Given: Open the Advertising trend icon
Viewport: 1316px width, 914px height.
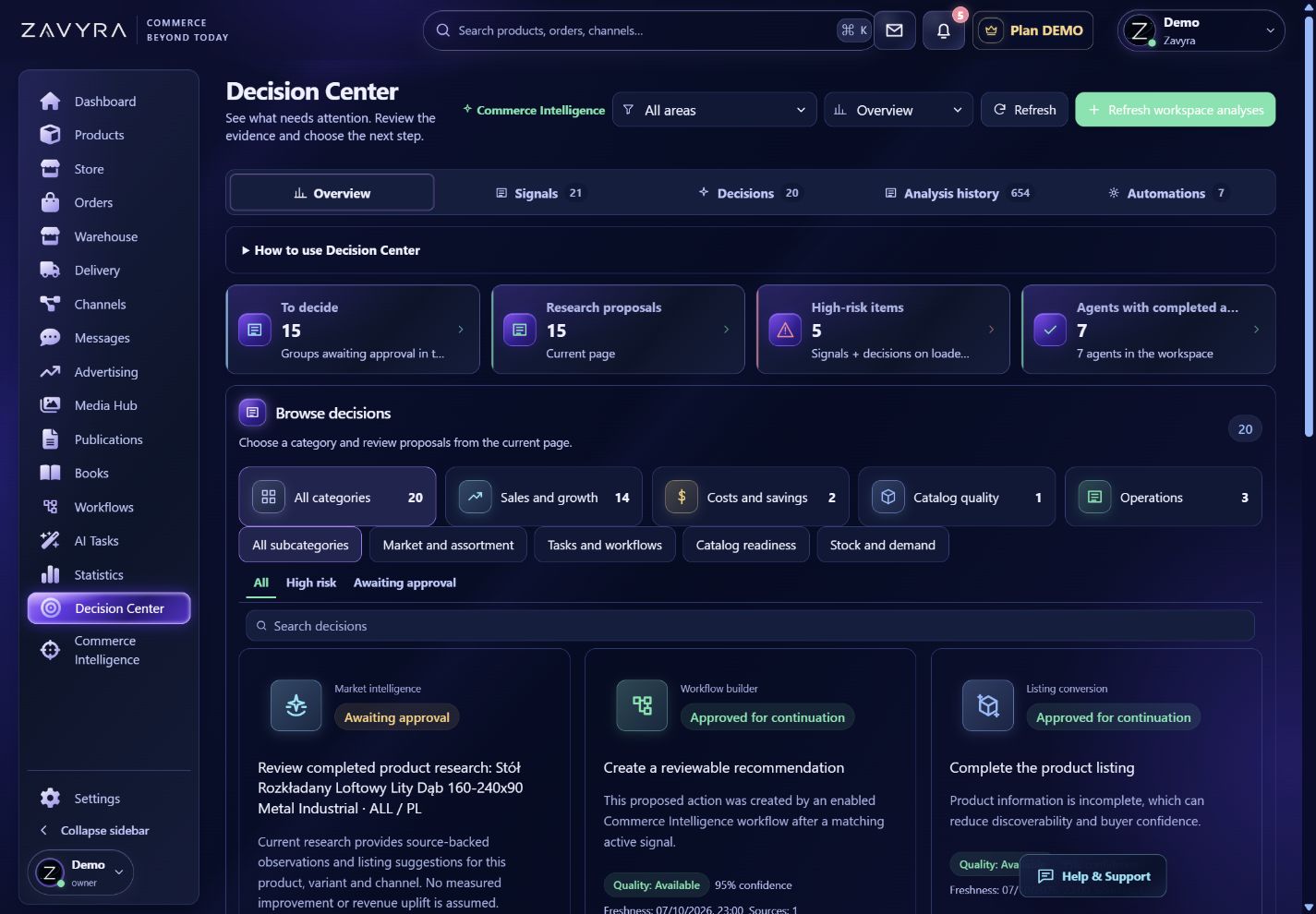Looking at the screenshot, I should [50, 372].
